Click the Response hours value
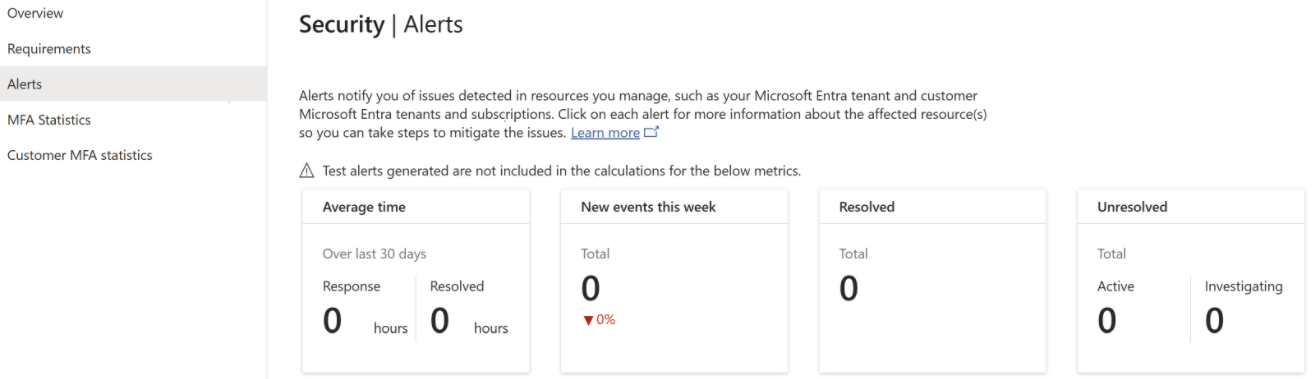1313x379 pixels. click(332, 321)
